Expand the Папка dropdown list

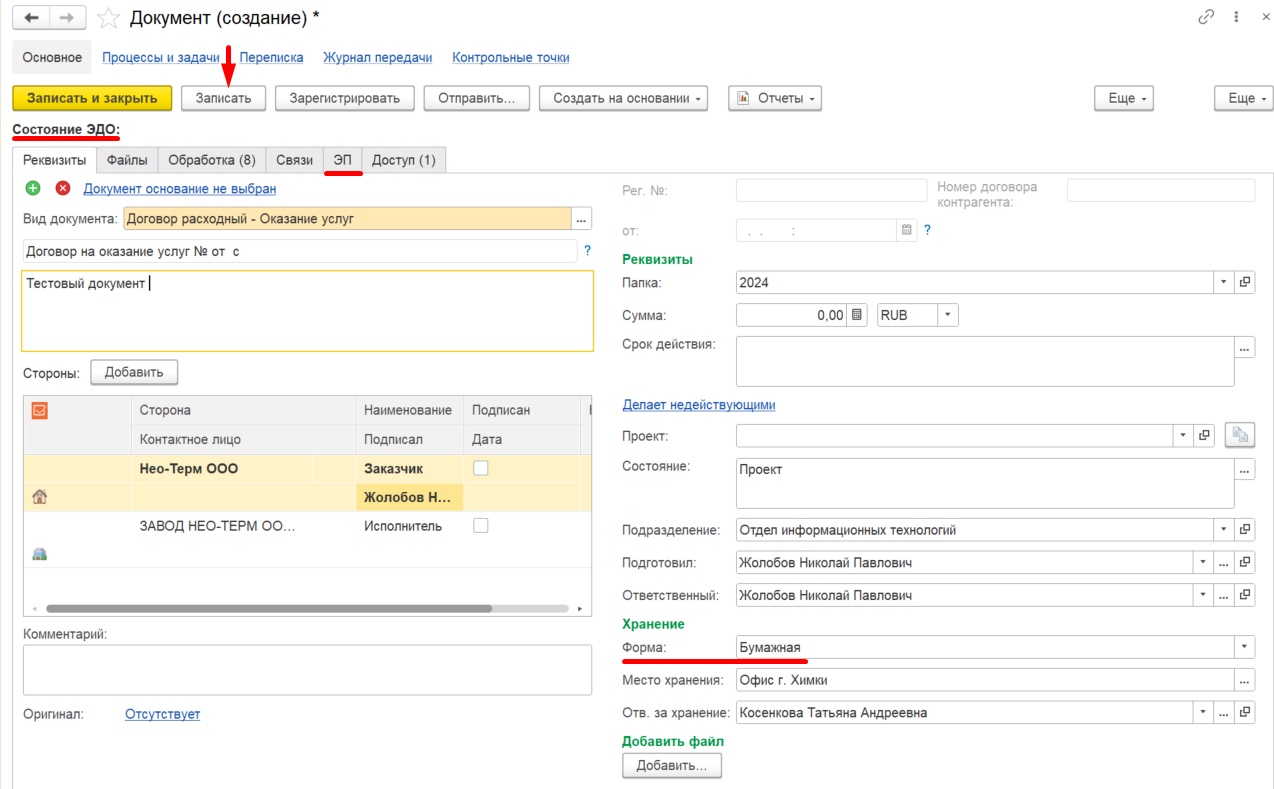pos(1225,283)
